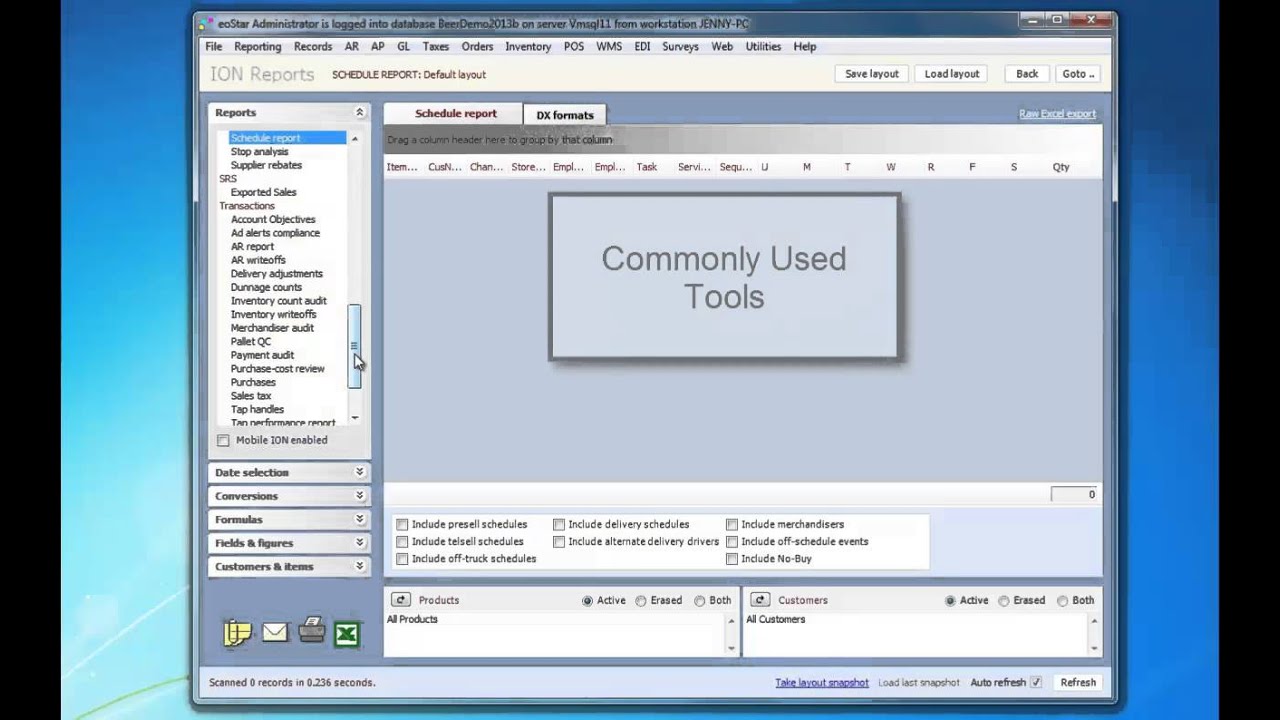Open the Inventory menu
The image size is (1280, 720).
point(528,46)
